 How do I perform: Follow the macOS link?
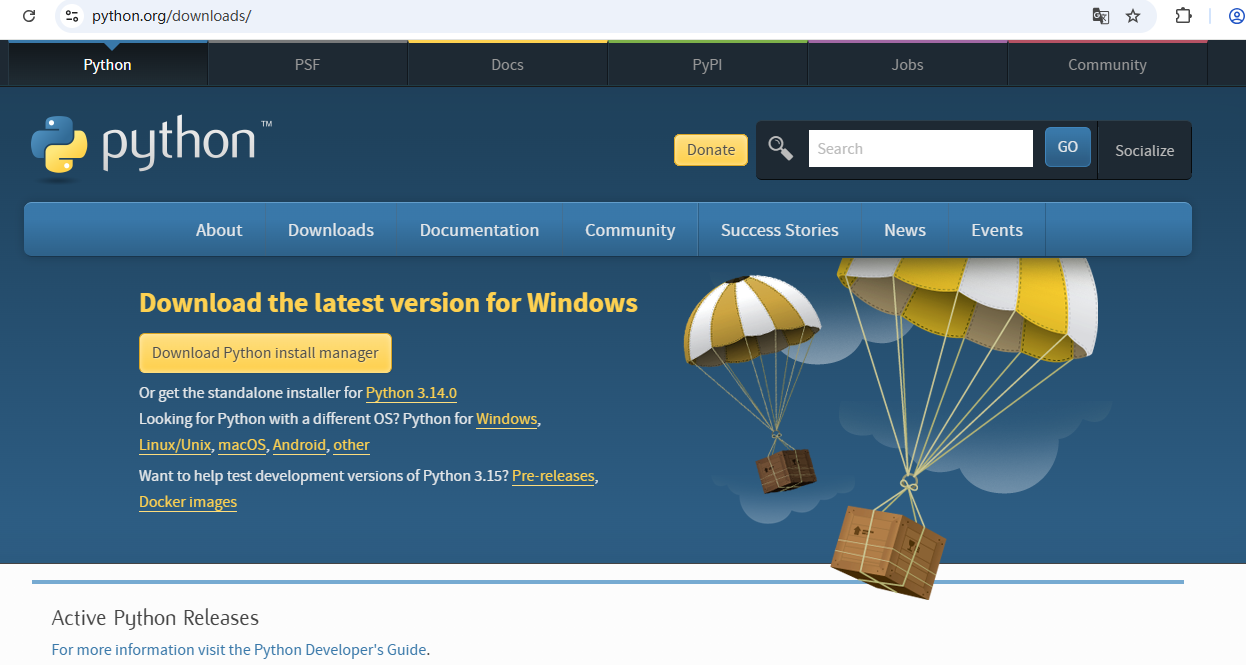(242, 445)
